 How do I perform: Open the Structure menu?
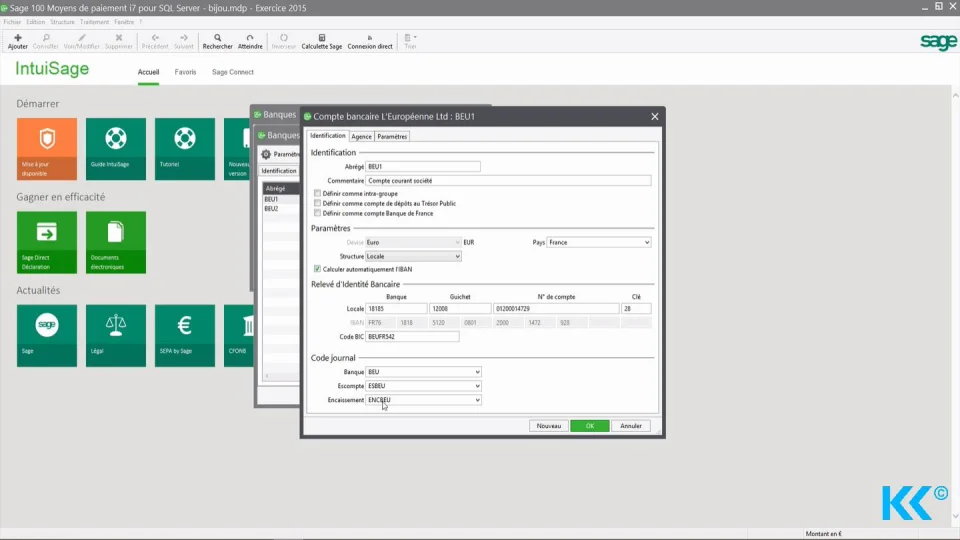coord(62,22)
